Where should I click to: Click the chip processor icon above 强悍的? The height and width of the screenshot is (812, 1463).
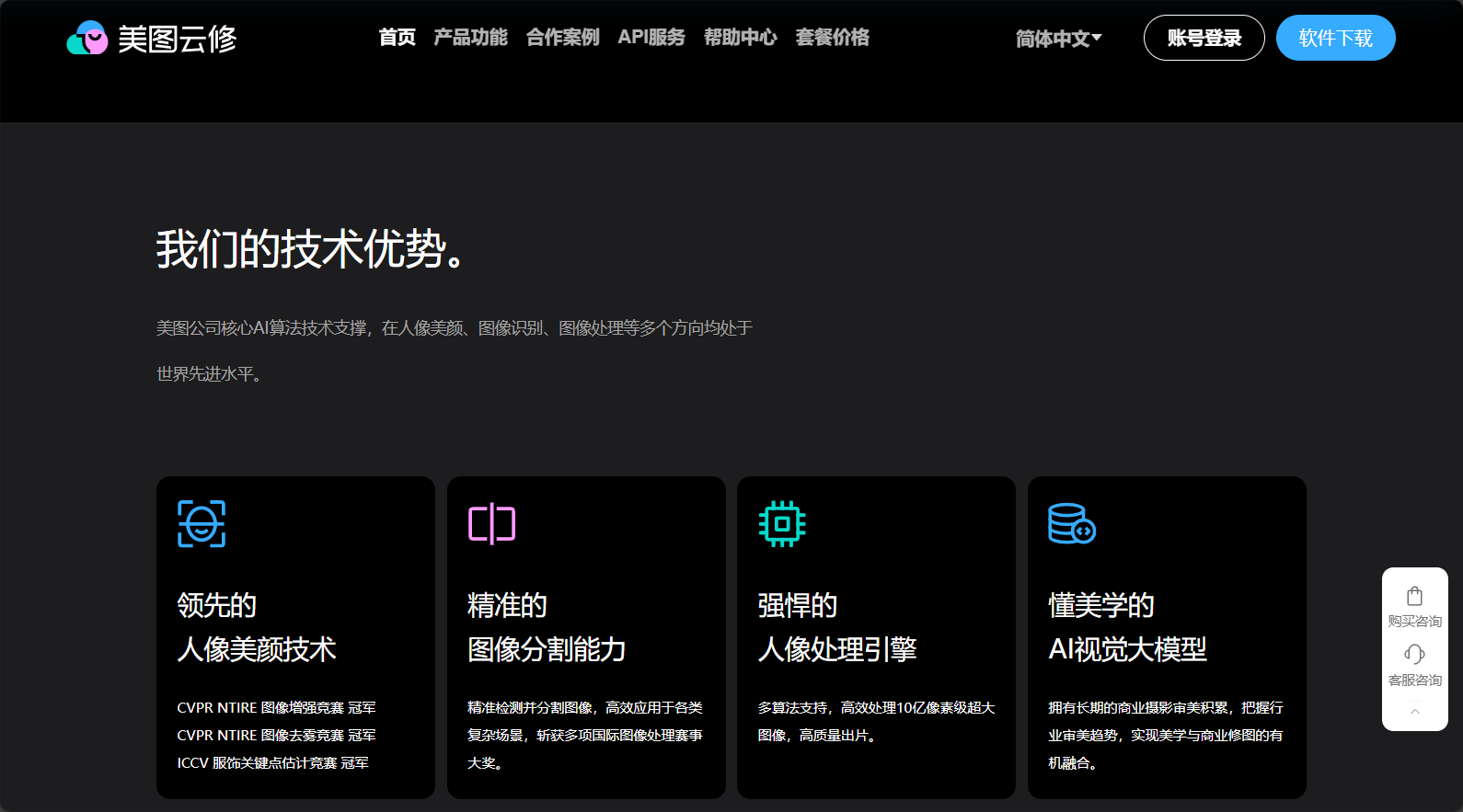tap(782, 523)
